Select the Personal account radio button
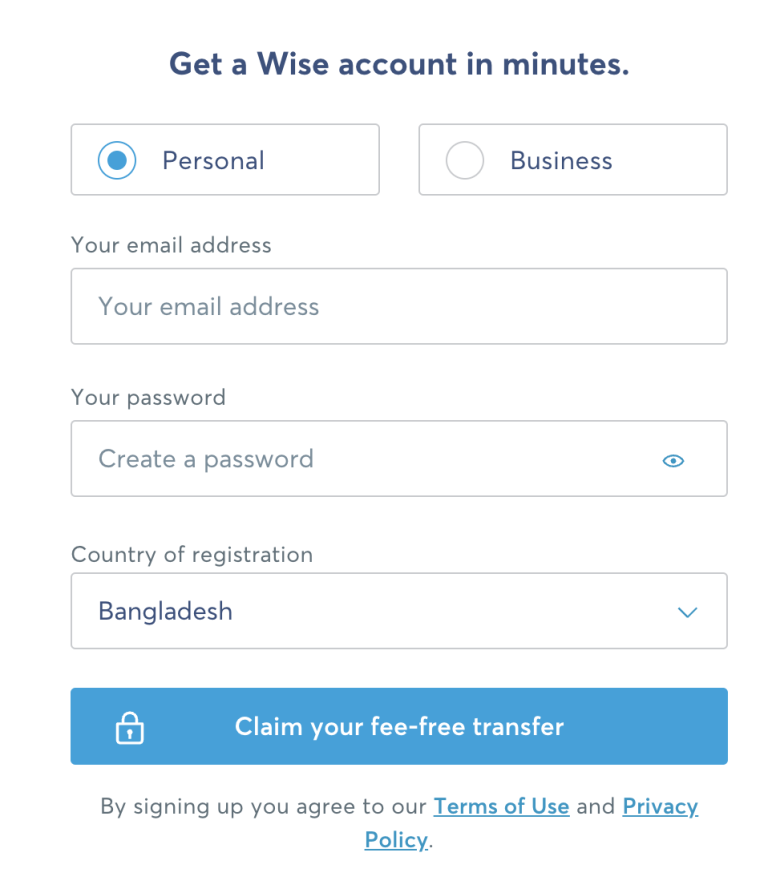The width and height of the screenshot is (768, 893). pyautogui.click(x=117, y=160)
